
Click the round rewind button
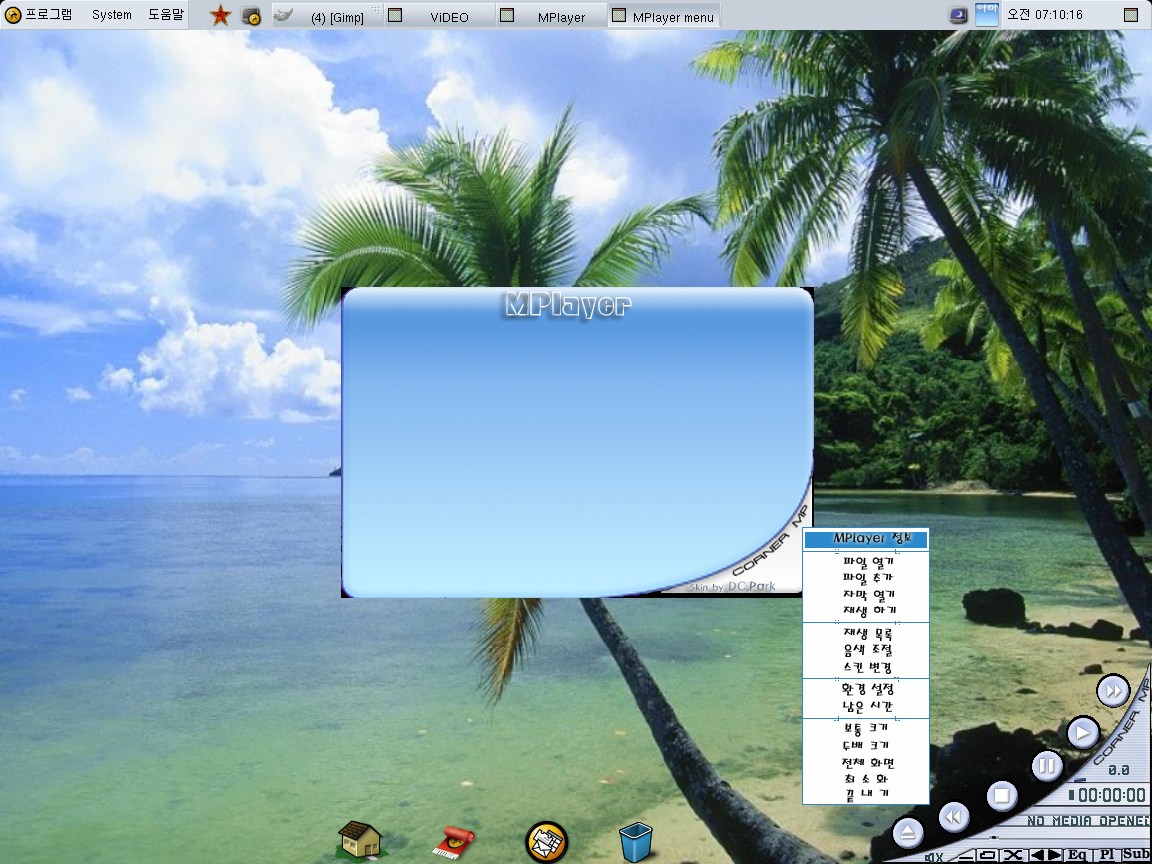pyautogui.click(x=954, y=818)
